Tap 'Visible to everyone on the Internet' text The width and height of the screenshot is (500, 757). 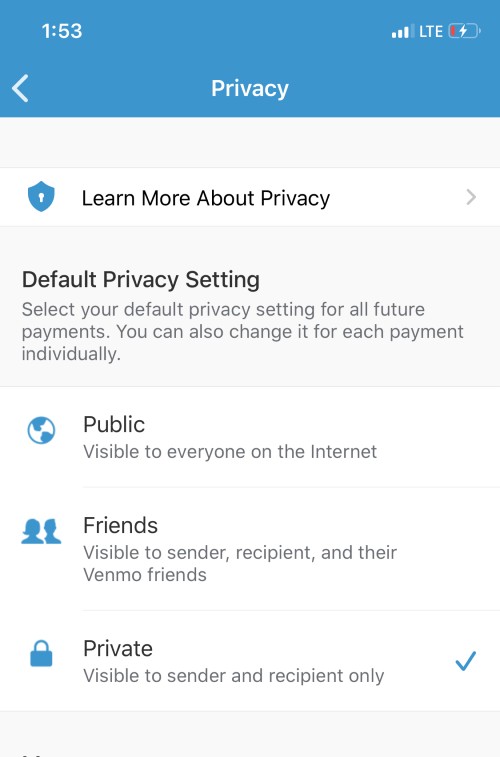point(230,452)
